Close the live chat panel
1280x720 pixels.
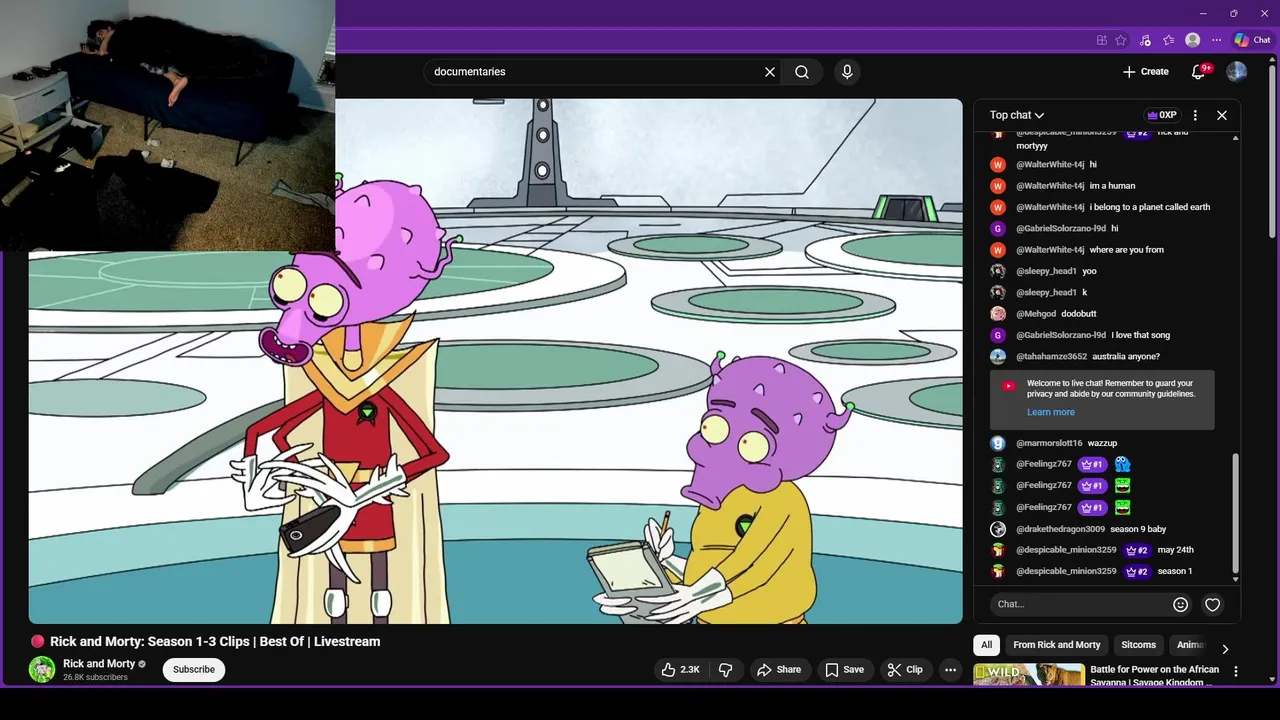(1222, 115)
